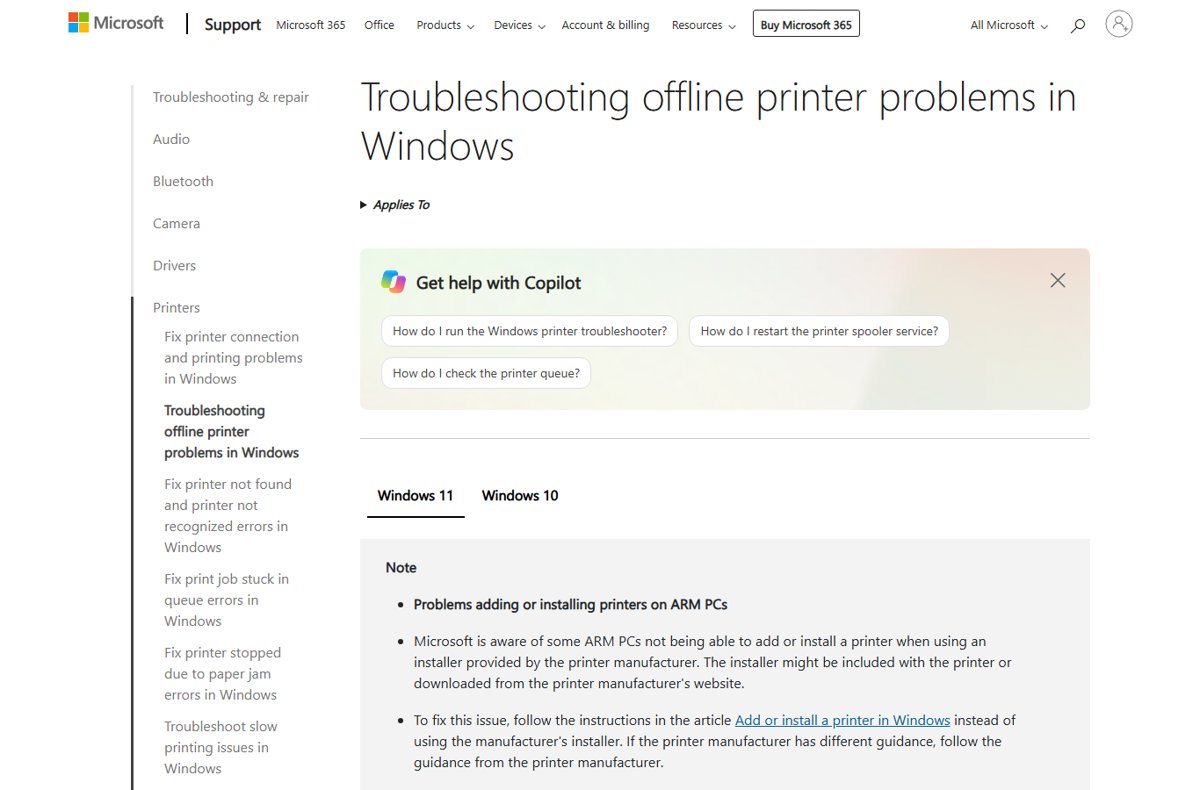Open Microsoft 365 in the top nav
This screenshot has height=790, width=1200.
311,25
